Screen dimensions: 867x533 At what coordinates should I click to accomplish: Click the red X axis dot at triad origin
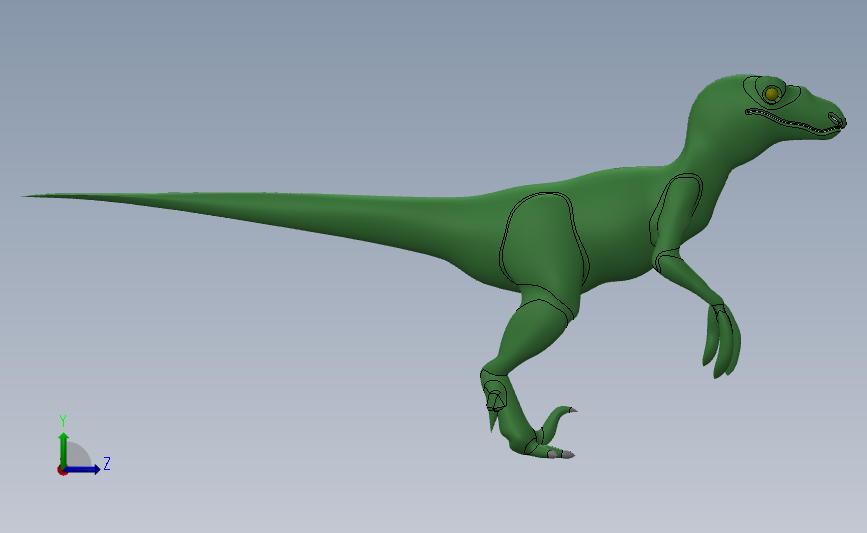(62, 471)
